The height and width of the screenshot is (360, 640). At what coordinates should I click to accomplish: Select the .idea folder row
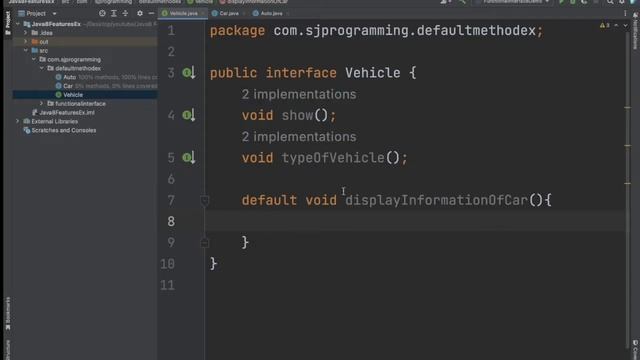85,33
